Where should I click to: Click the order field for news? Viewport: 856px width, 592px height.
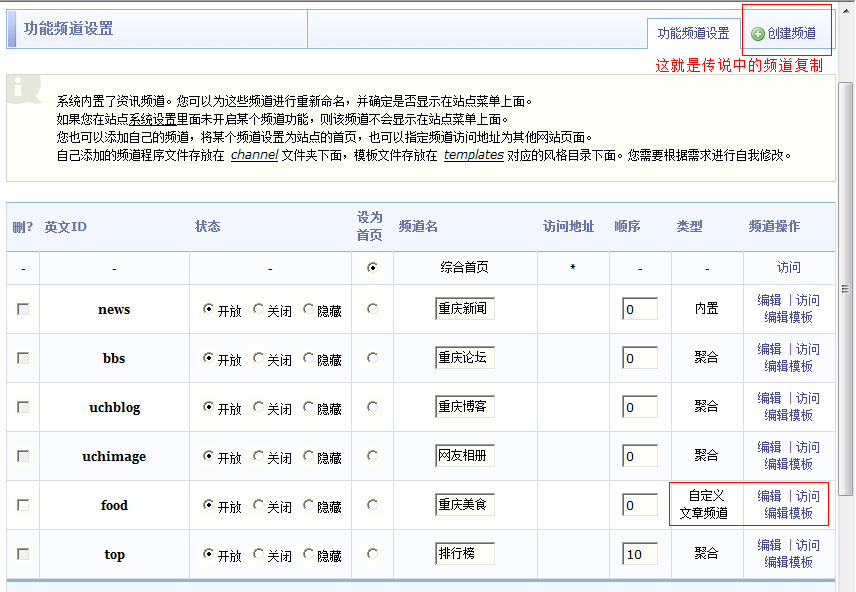click(x=640, y=309)
